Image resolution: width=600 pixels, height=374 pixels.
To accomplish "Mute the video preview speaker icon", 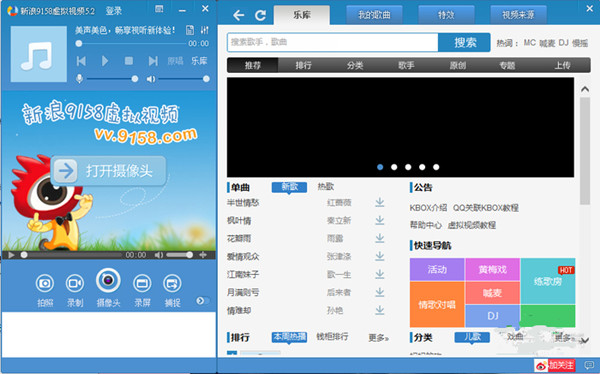I will [x=158, y=255].
